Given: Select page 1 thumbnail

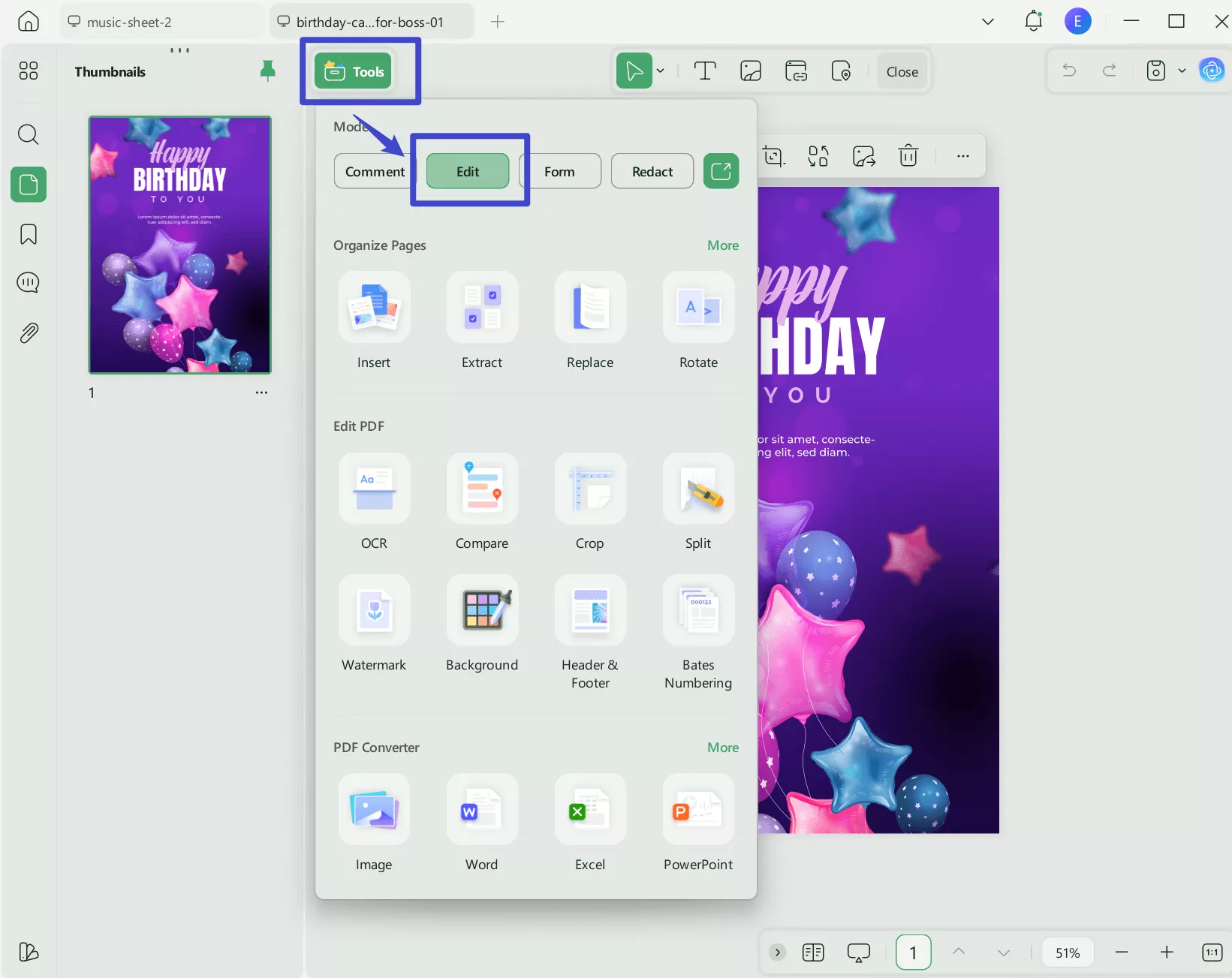Looking at the screenshot, I should 179,245.
